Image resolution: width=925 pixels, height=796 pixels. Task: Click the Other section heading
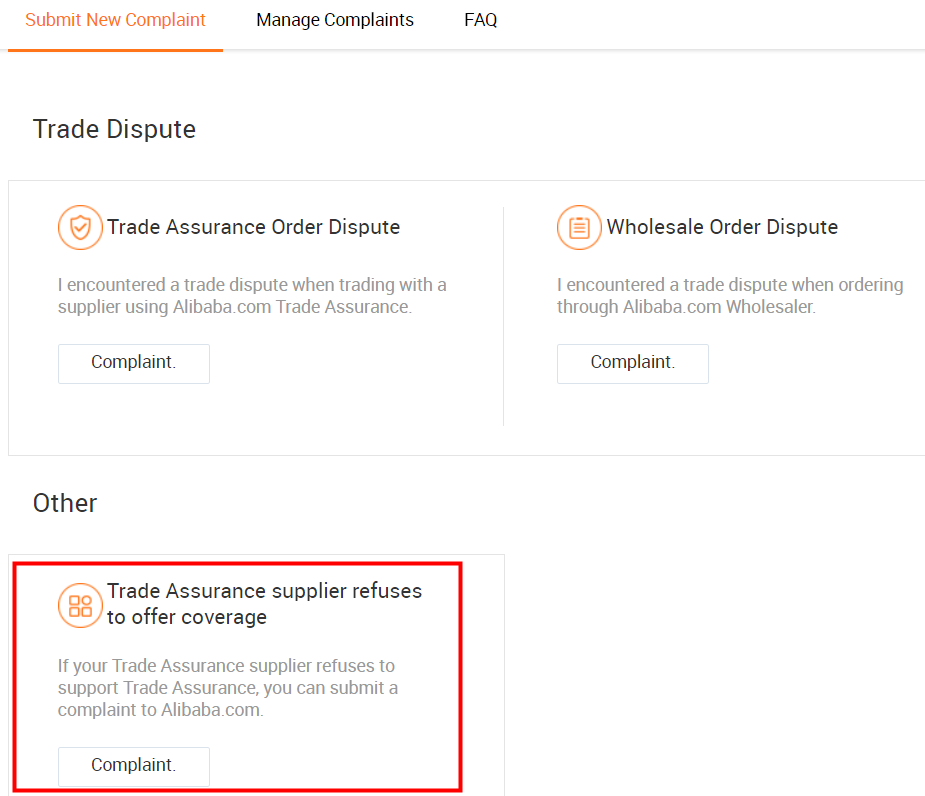[x=65, y=503]
